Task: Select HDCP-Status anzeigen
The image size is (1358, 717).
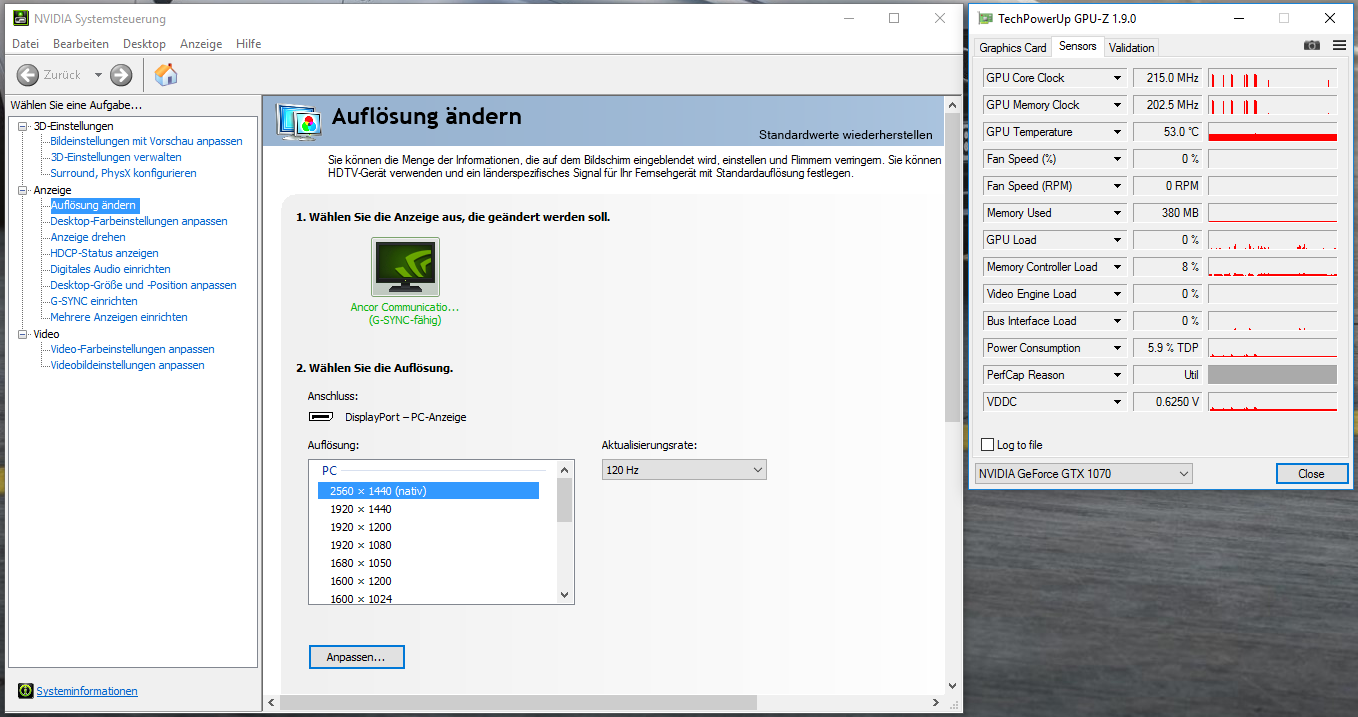Action: (104, 253)
